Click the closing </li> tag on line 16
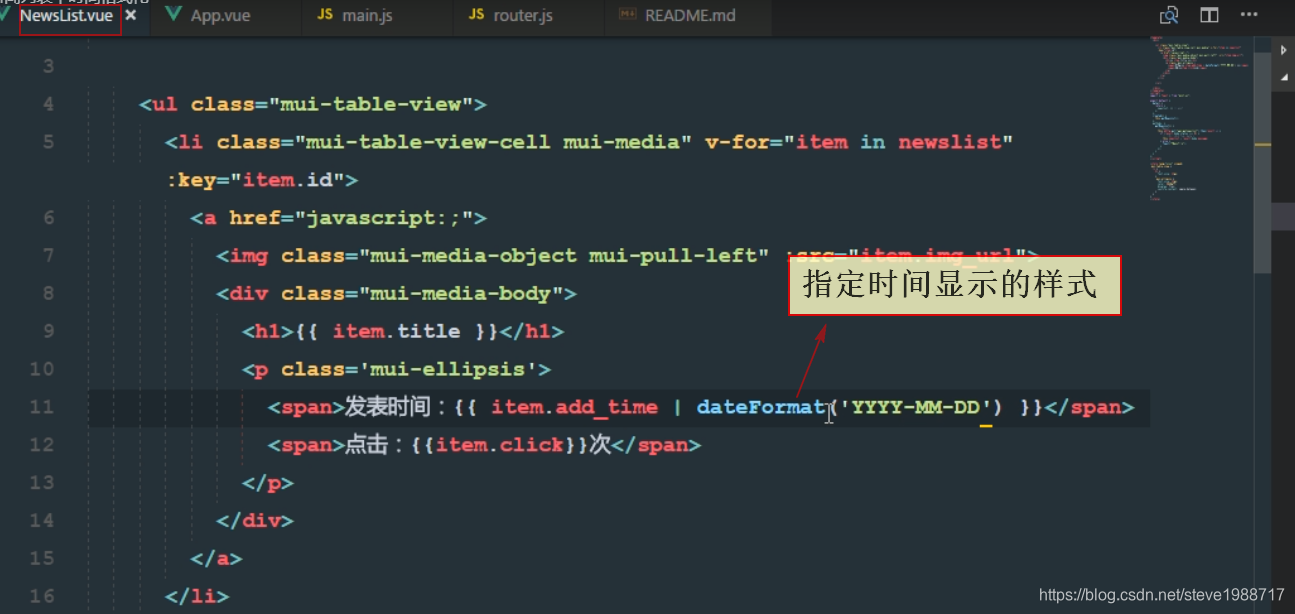Screen dimensions: 1295x614 (197, 596)
